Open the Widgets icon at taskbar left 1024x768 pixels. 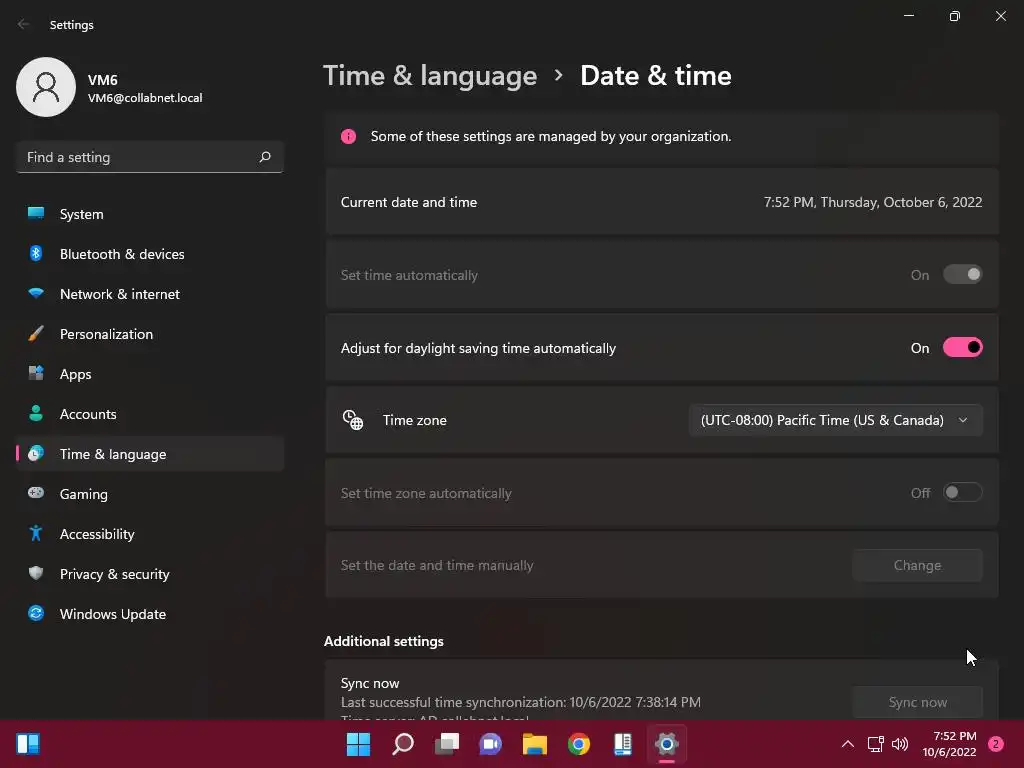coord(28,744)
